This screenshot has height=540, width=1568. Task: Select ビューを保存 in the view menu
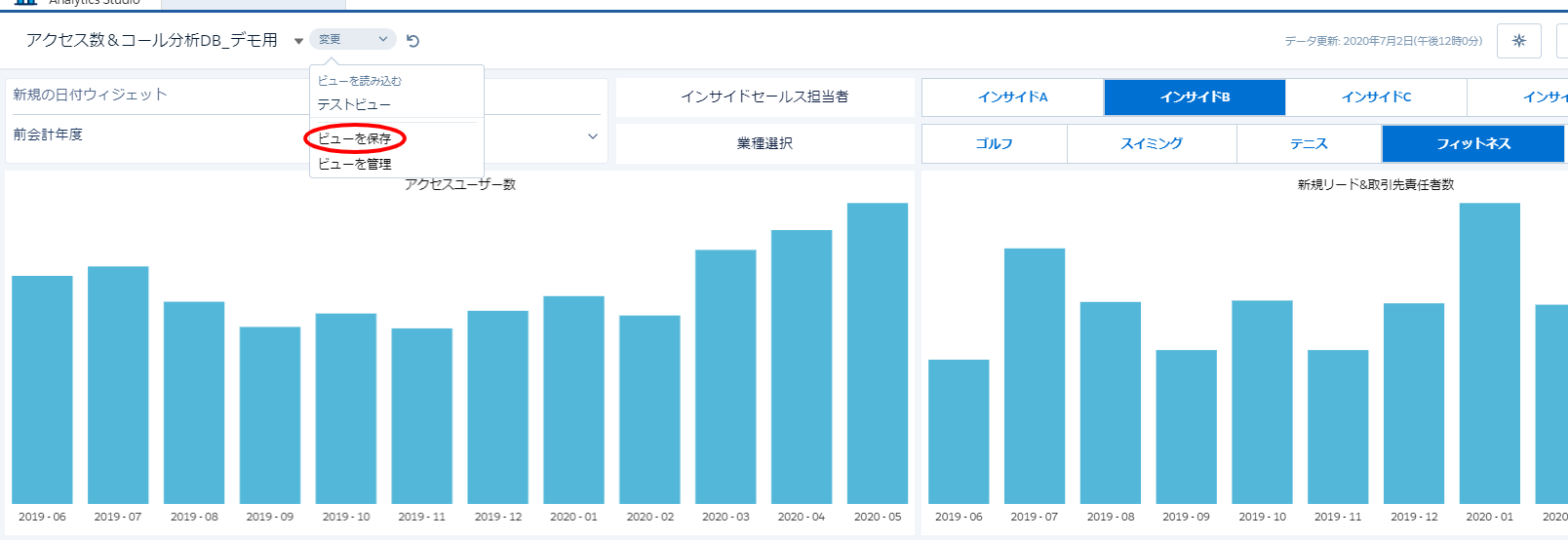(355, 138)
